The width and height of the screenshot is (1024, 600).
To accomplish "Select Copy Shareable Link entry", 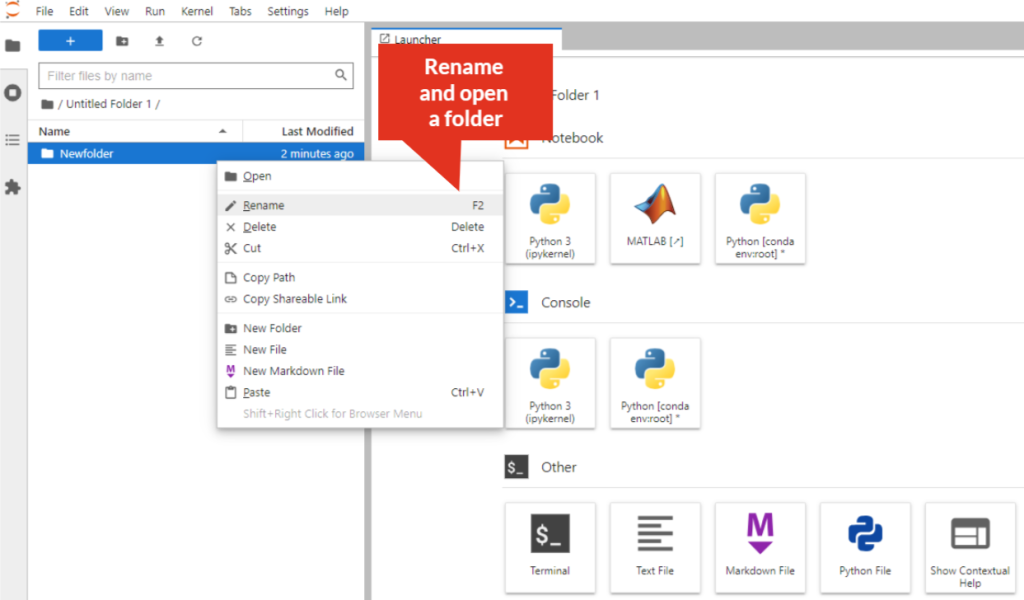I will coord(360,299).
